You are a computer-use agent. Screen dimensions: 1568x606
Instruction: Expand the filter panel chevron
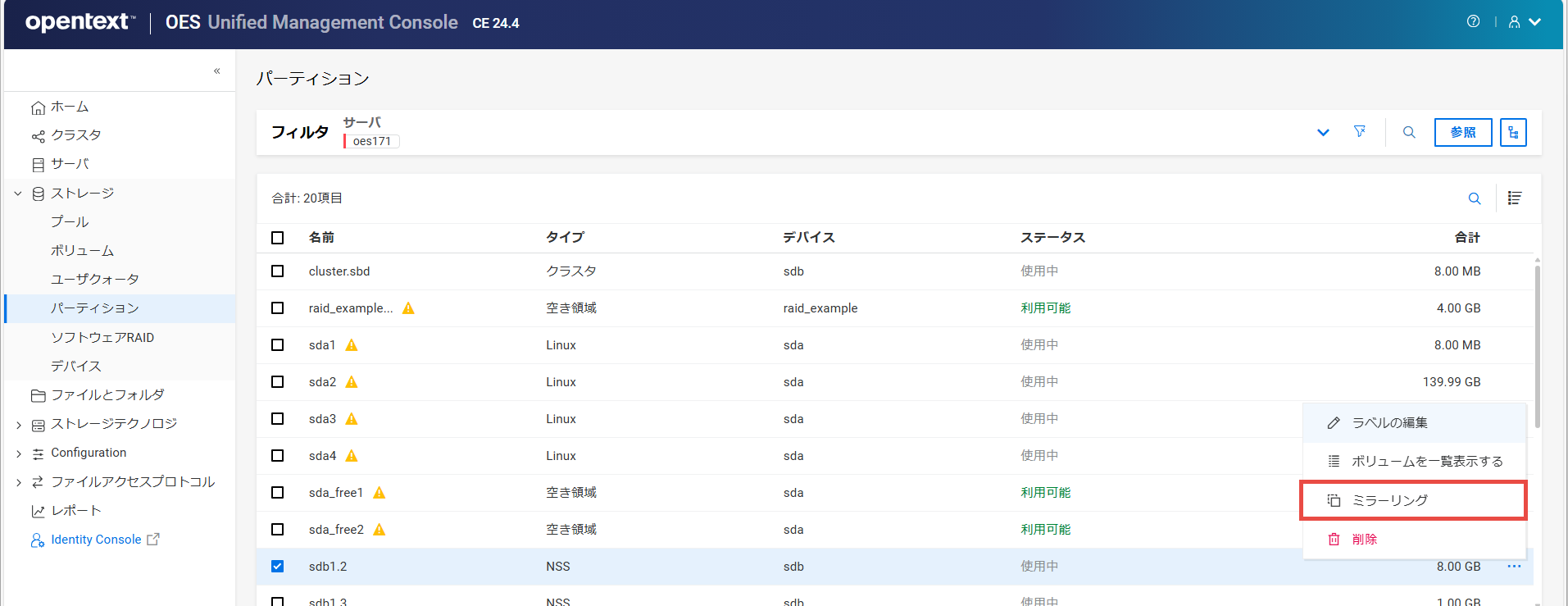[x=1323, y=133]
